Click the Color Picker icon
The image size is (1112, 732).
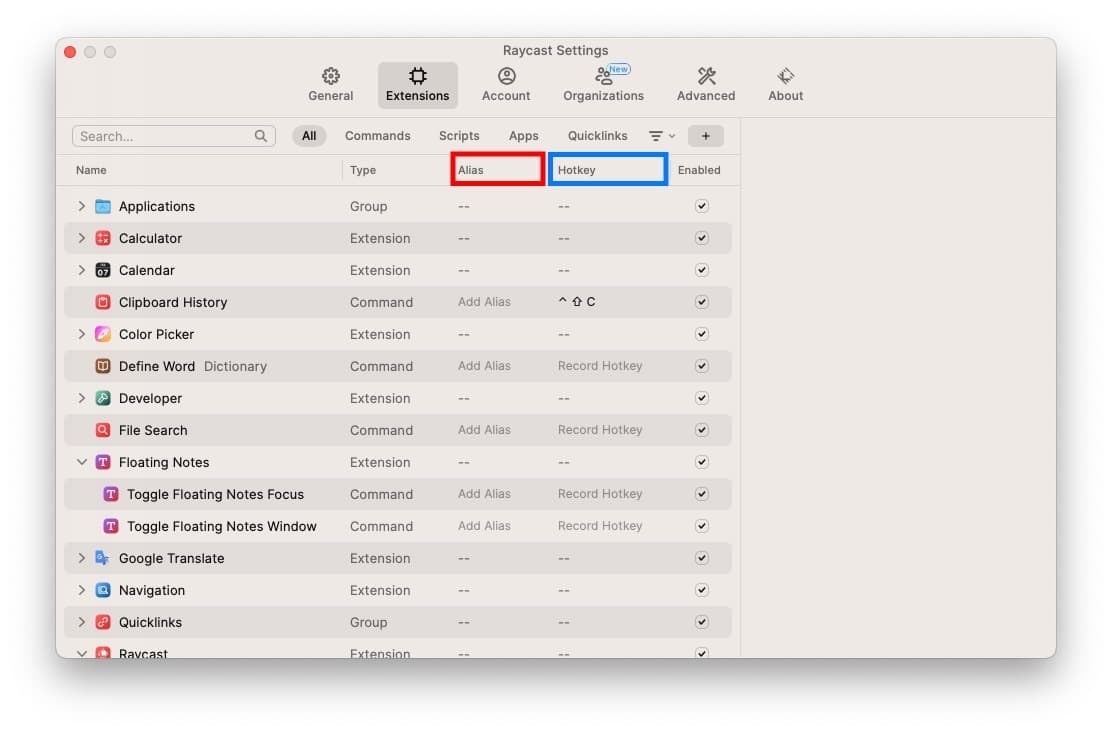pyautogui.click(x=103, y=334)
